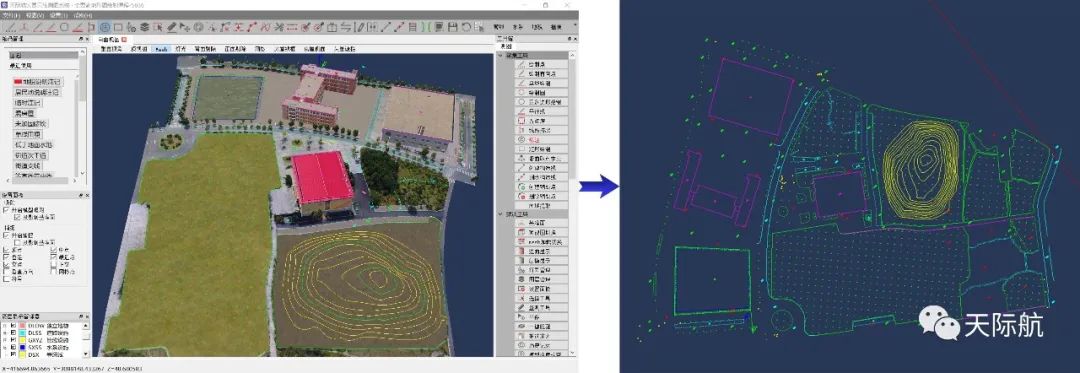Click the save floppy disk toolbar icon
The width and height of the screenshot is (1080, 373).
point(453,28)
